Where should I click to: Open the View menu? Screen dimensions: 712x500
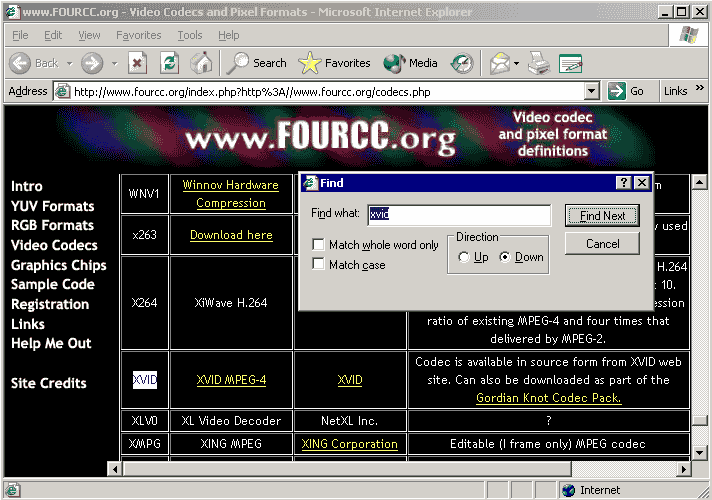[89, 35]
